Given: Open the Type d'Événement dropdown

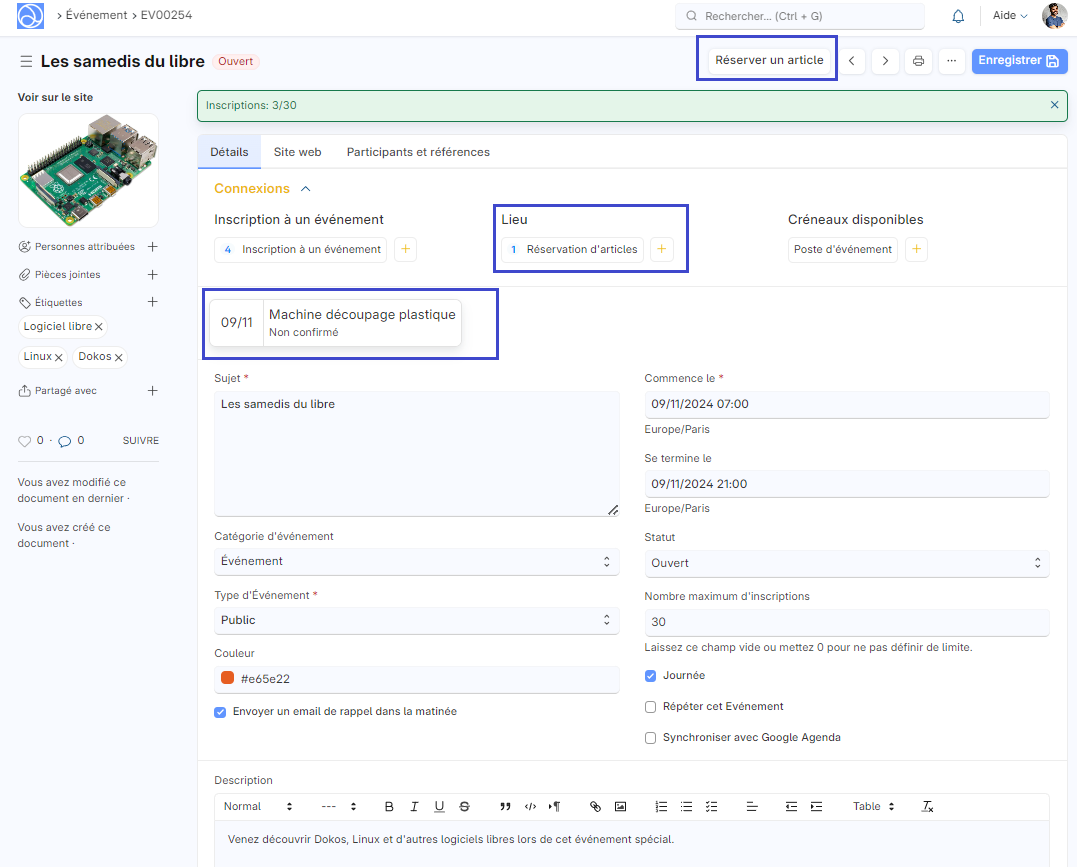Looking at the screenshot, I should pyautogui.click(x=416, y=620).
